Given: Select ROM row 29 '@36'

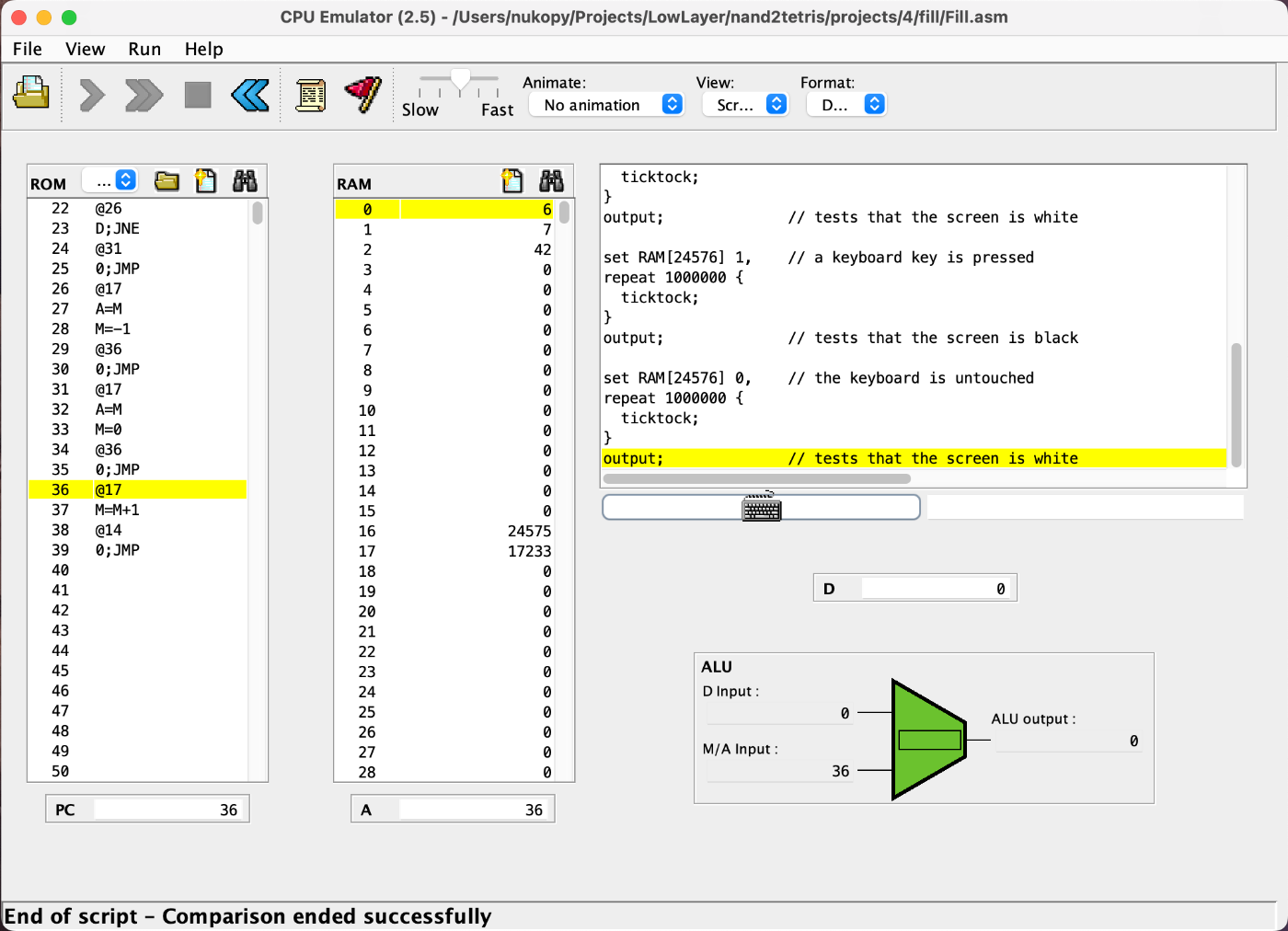Looking at the screenshot, I should 138,349.
